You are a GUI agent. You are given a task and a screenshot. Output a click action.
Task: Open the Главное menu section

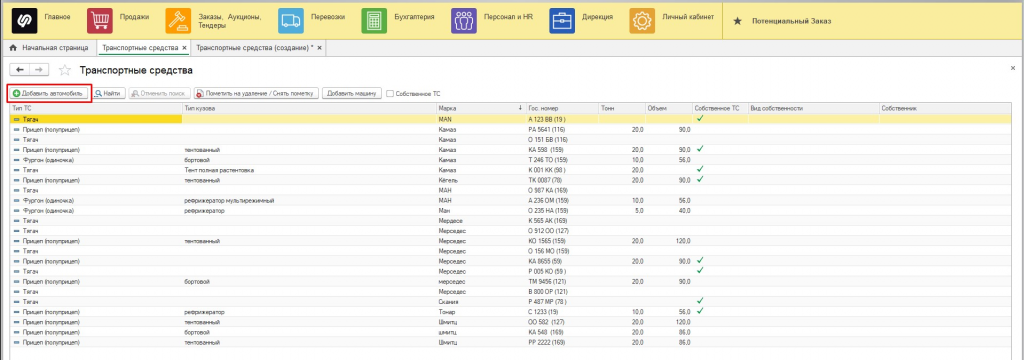tap(57, 16)
